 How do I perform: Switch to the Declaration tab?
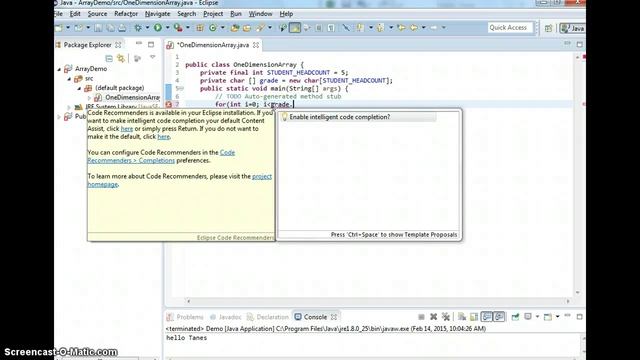pyautogui.click(x=268, y=317)
